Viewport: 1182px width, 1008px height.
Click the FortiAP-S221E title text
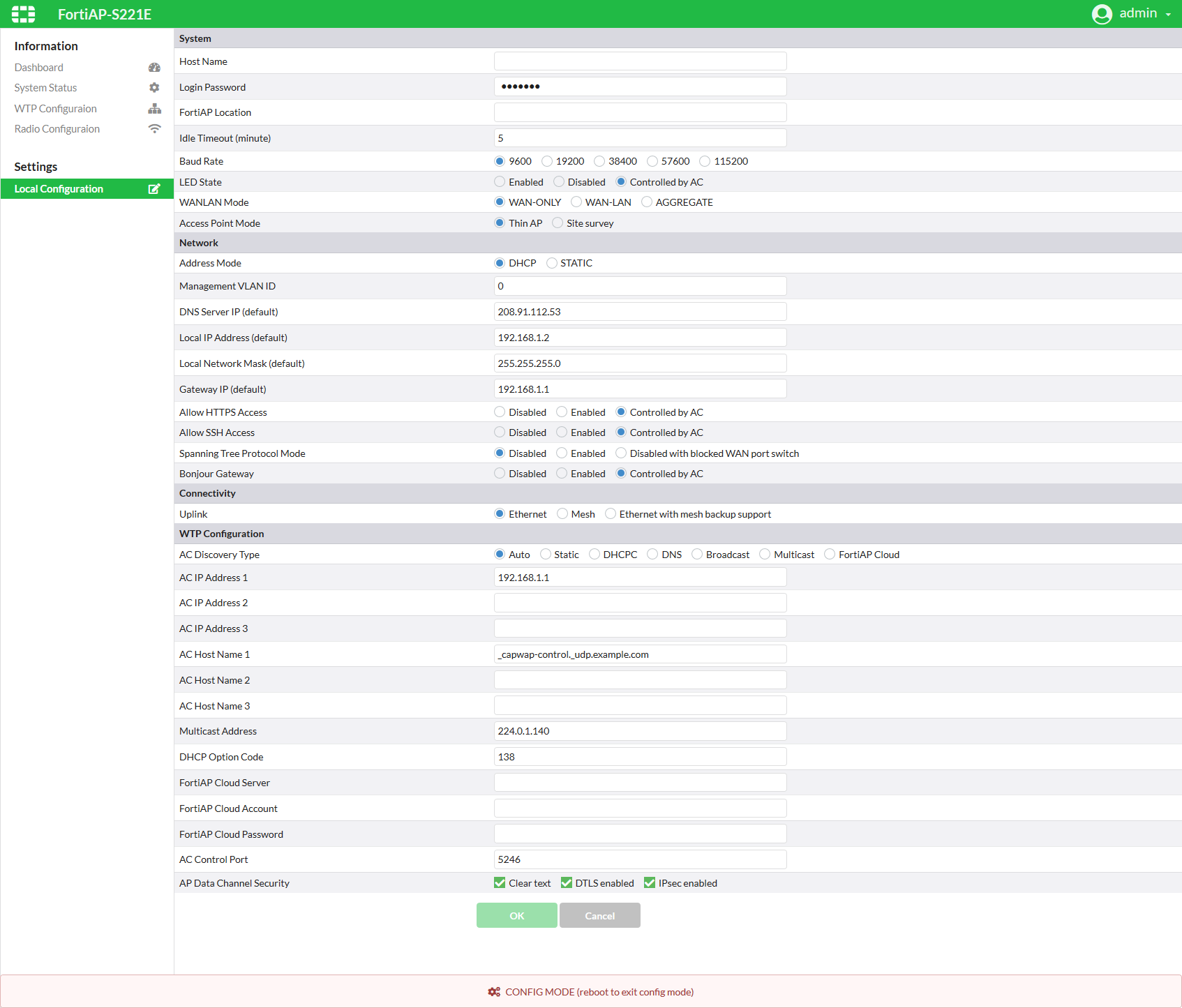point(105,14)
